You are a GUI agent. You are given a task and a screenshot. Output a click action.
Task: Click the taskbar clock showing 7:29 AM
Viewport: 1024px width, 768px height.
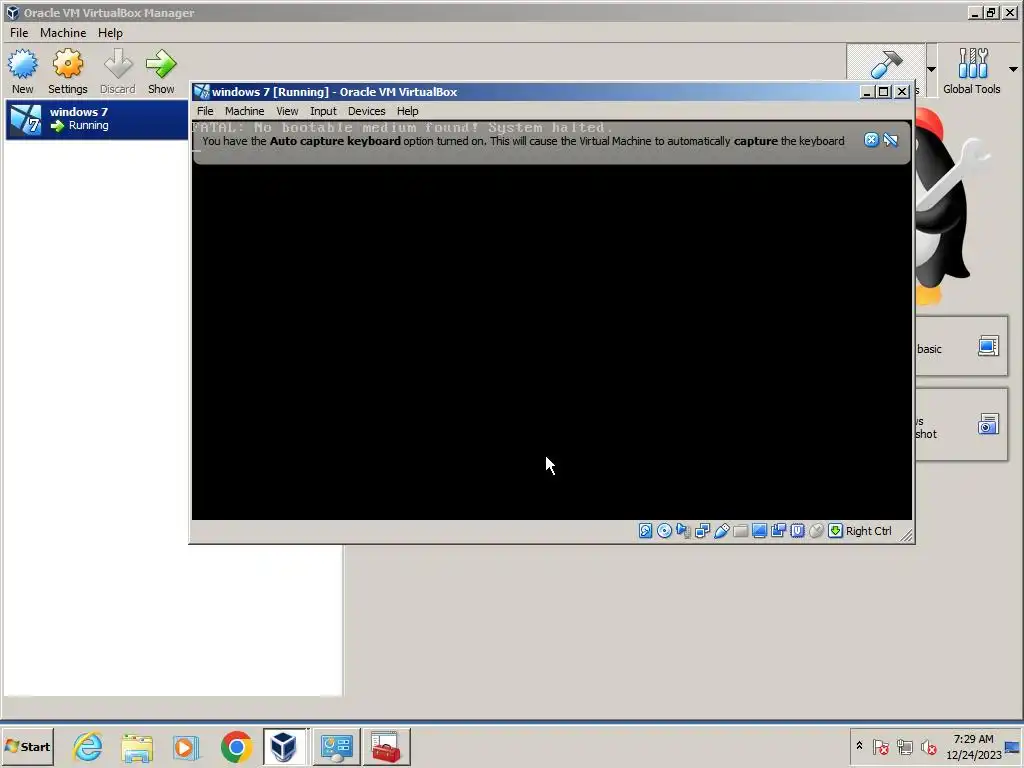pyautogui.click(x=973, y=746)
